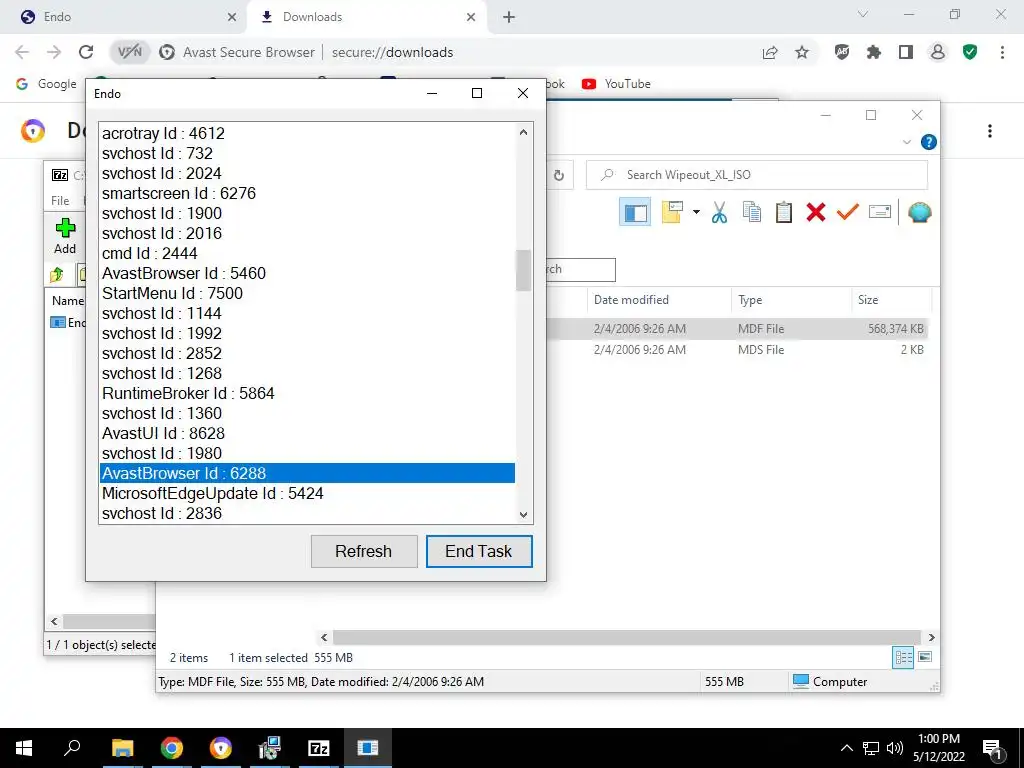This screenshot has width=1024, height=768.
Task: Open the profile avatar icon
Action: pos(938,52)
